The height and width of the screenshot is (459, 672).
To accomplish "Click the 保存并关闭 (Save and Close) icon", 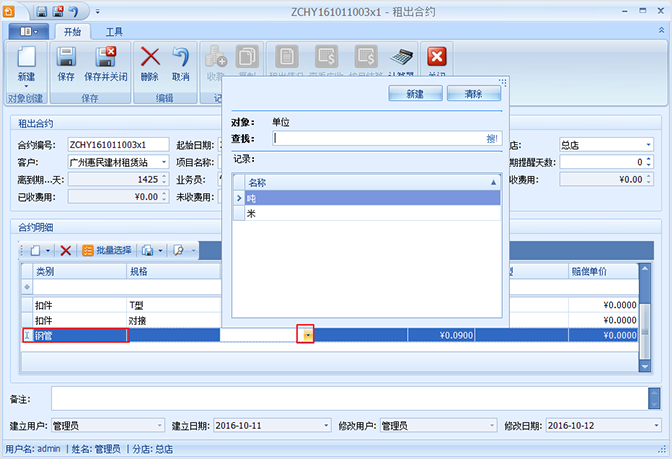I will 106,61.
